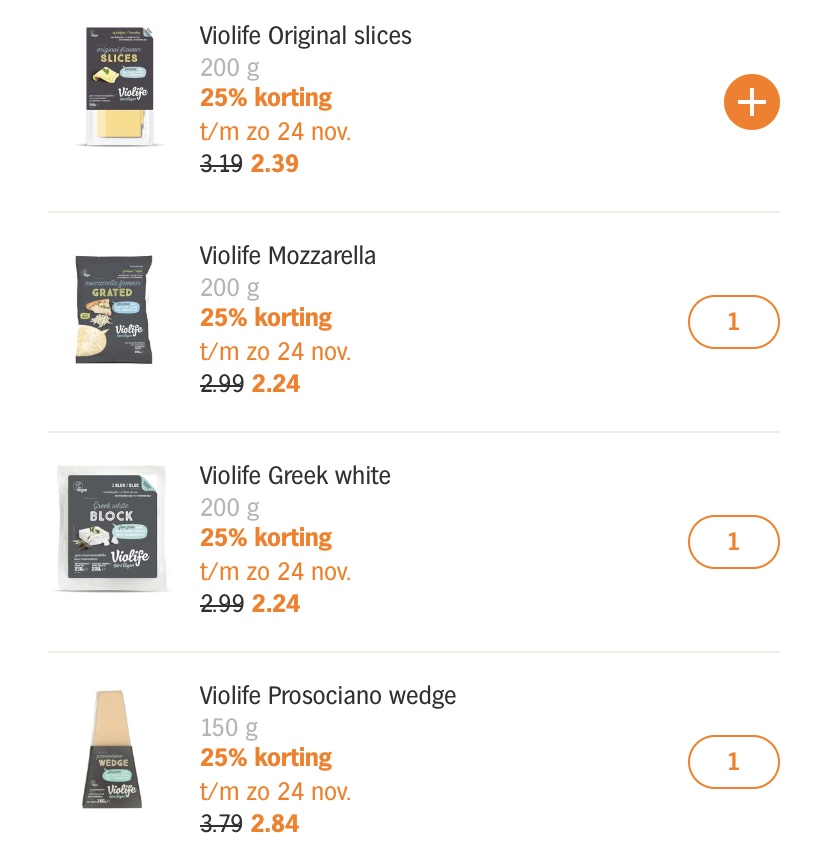
Task: View the 25% korting offer on Mozzarella
Action: pyautogui.click(x=266, y=317)
